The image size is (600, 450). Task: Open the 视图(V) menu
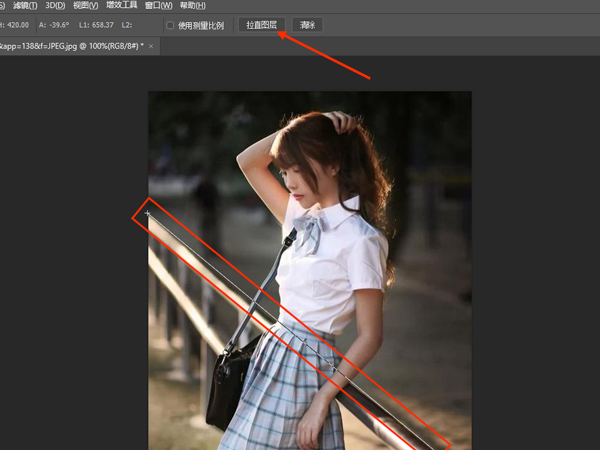click(x=86, y=5)
